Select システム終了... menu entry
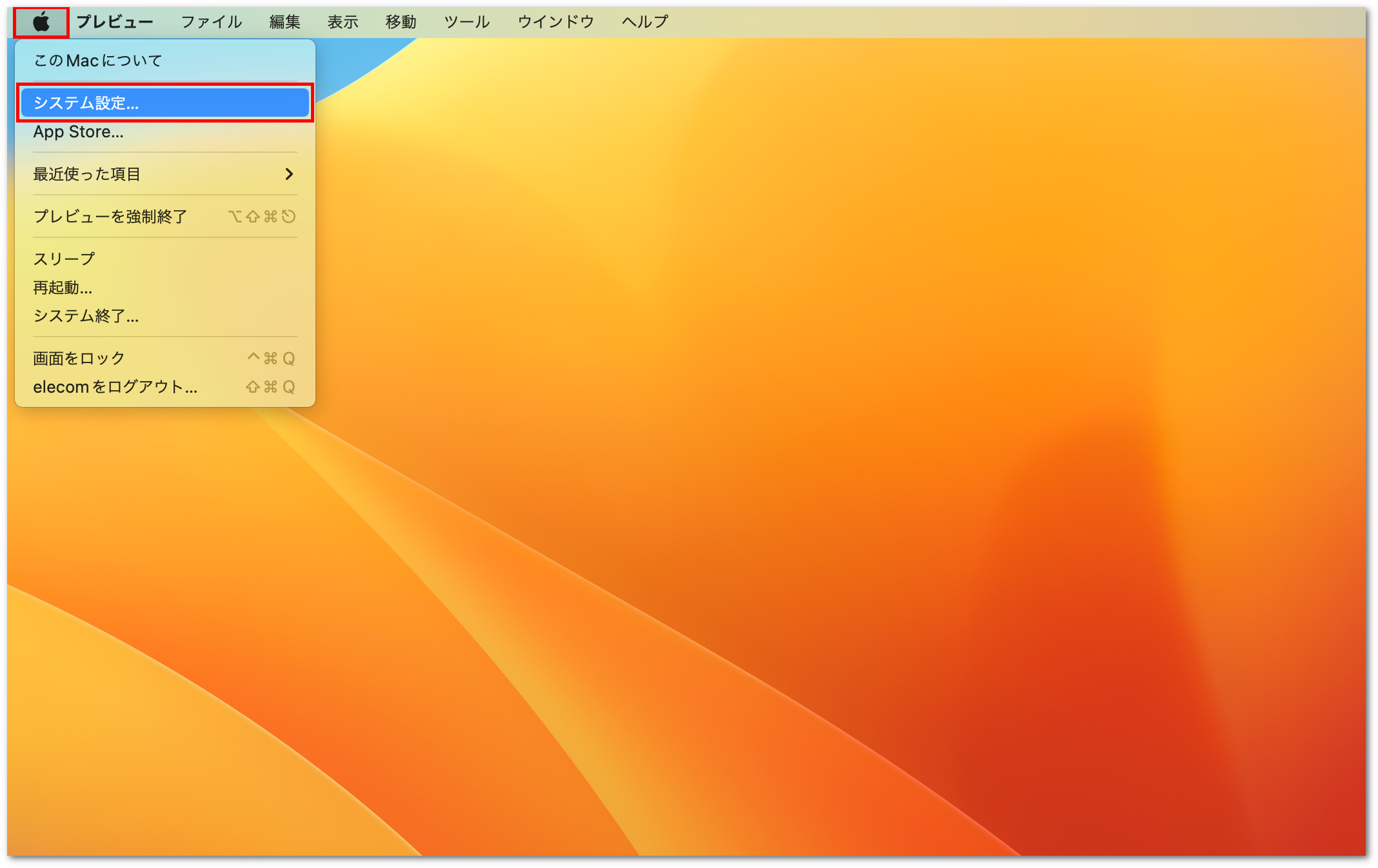This screenshot has height=868, width=1378. [x=165, y=316]
